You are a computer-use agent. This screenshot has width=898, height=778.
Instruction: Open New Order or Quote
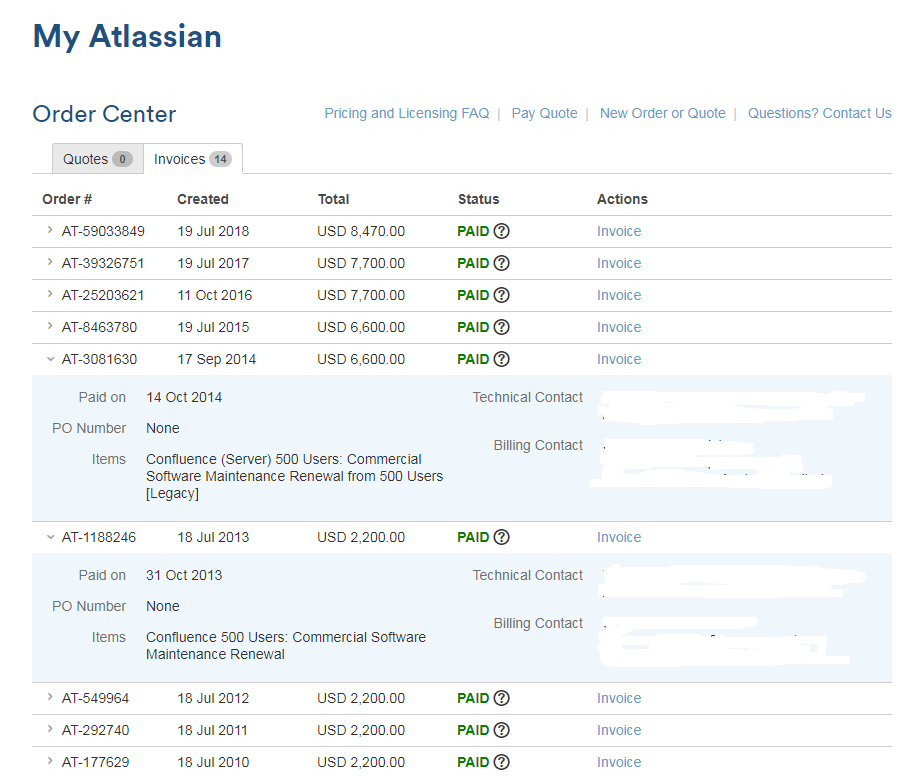(x=662, y=113)
